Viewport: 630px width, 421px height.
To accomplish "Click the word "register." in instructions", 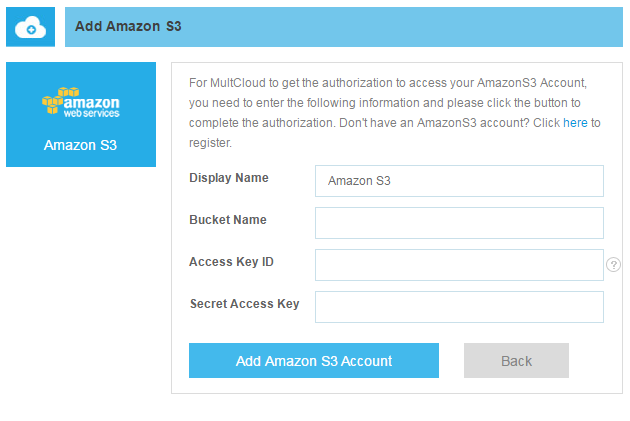I will tap(210, 143).
